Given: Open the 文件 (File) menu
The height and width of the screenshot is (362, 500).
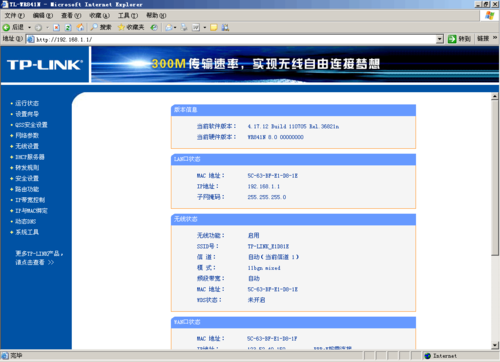Looking at the screenshot, I should pyautogui.click(x=14, y=15).
